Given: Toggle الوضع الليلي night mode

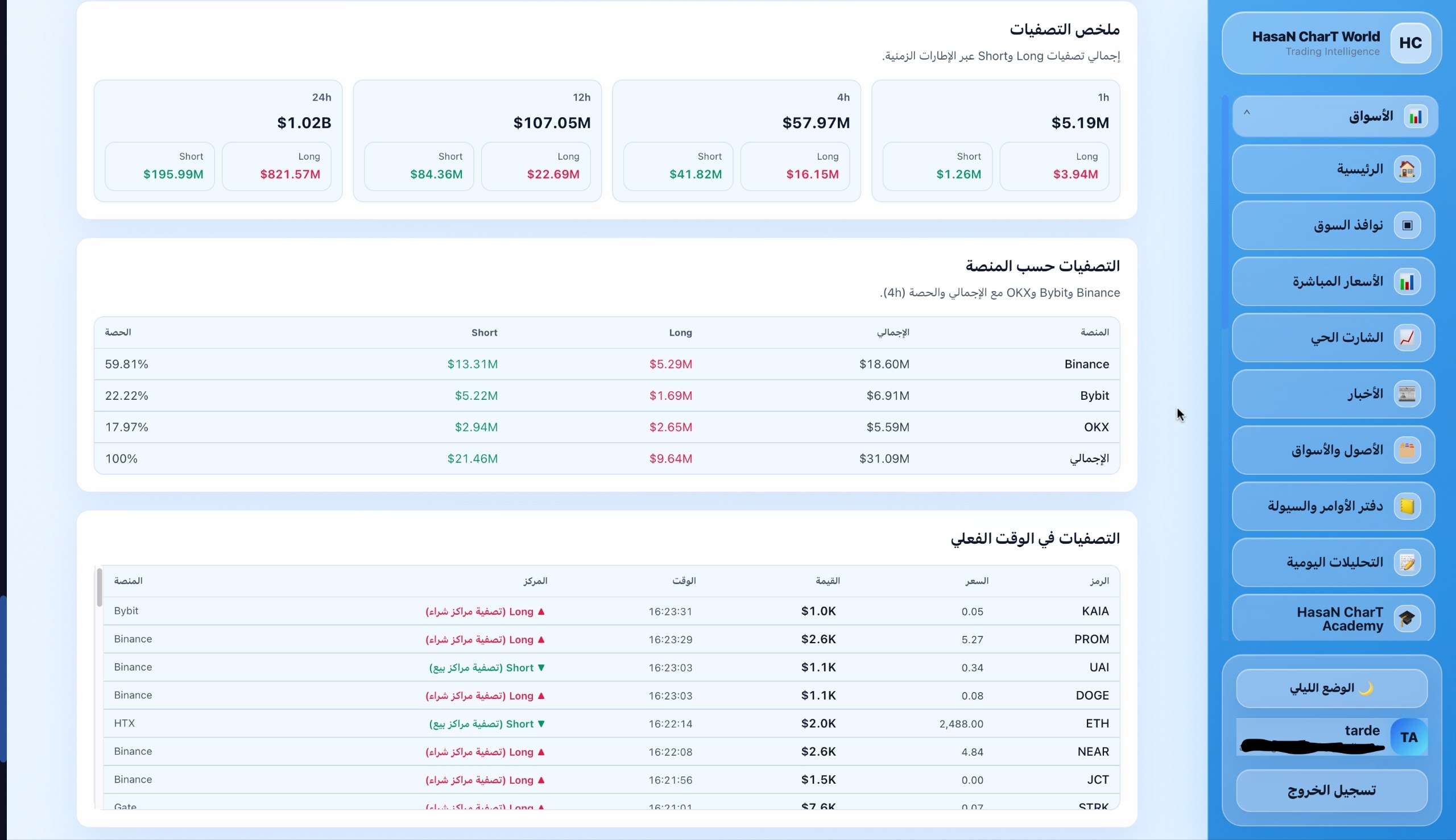Looking at the screenshot, I should (1331, 688).
